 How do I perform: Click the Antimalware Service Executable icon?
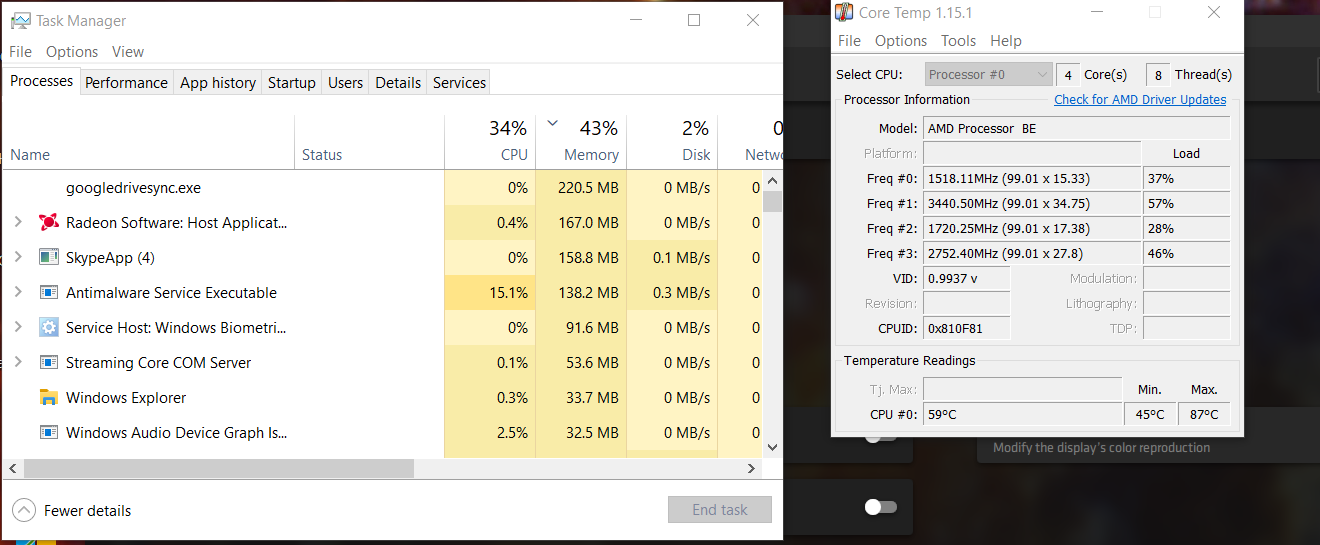48,292
